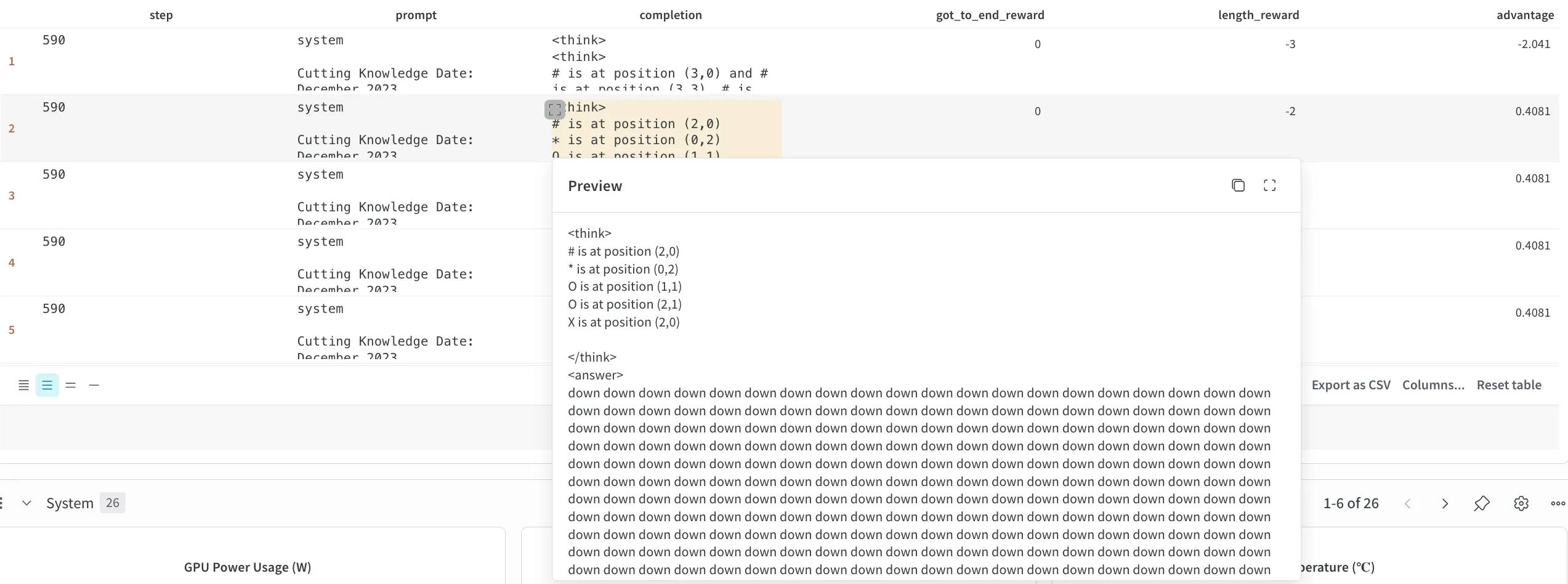The height and width of the screenshot is (584, 1568).
Task: Open the table settings gear
Action: 1521,503
